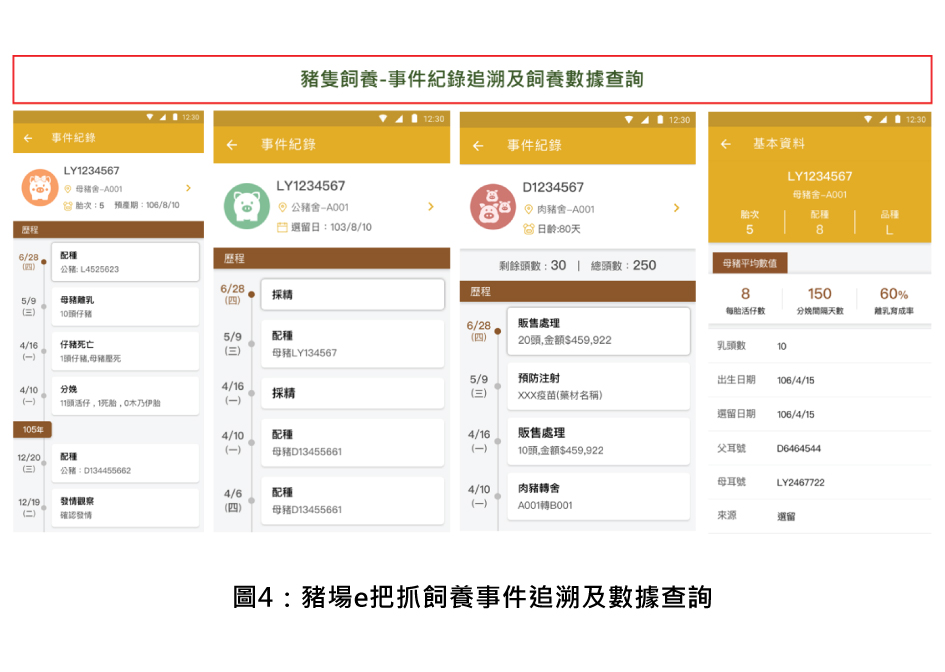Select the 6/28 配種 event showing 公豬 L4525623

tap(124, 261)
